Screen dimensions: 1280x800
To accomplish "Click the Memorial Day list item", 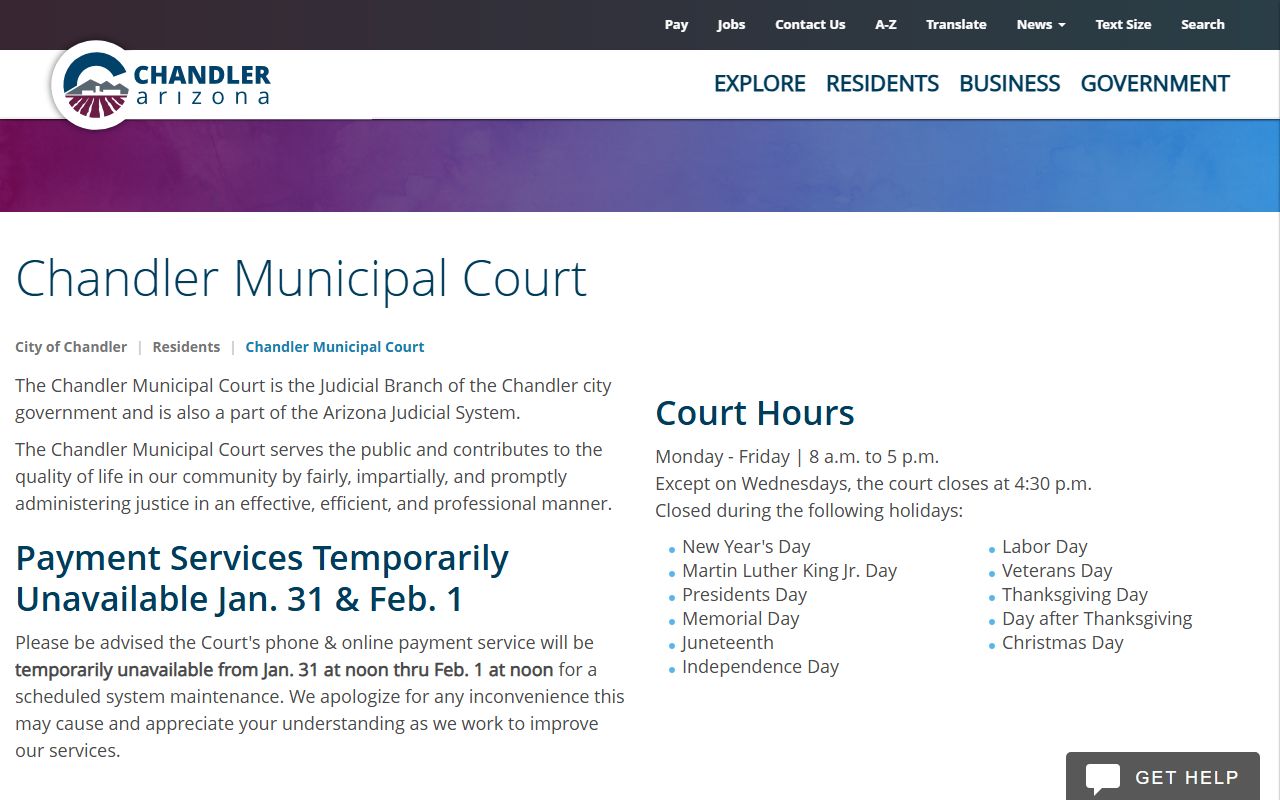I will pos(741,619).
